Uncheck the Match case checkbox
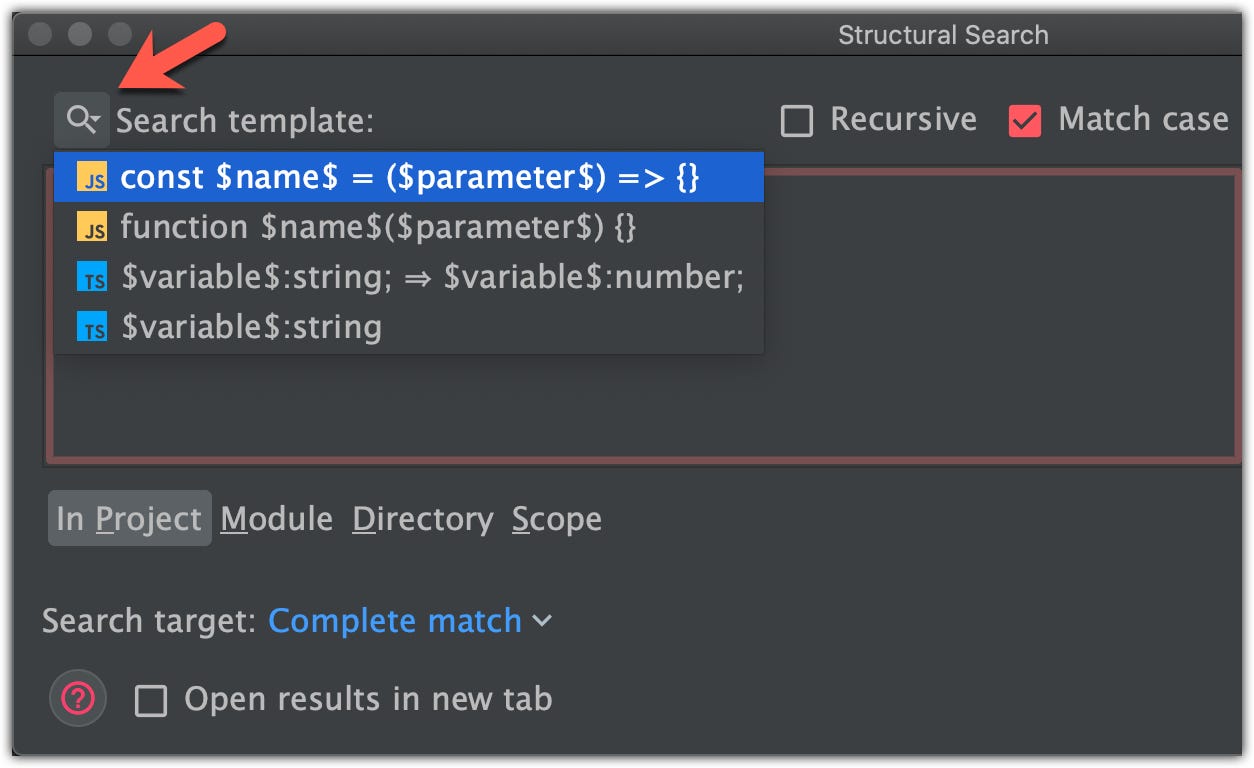1254x768 pixels. [1025, 121]
